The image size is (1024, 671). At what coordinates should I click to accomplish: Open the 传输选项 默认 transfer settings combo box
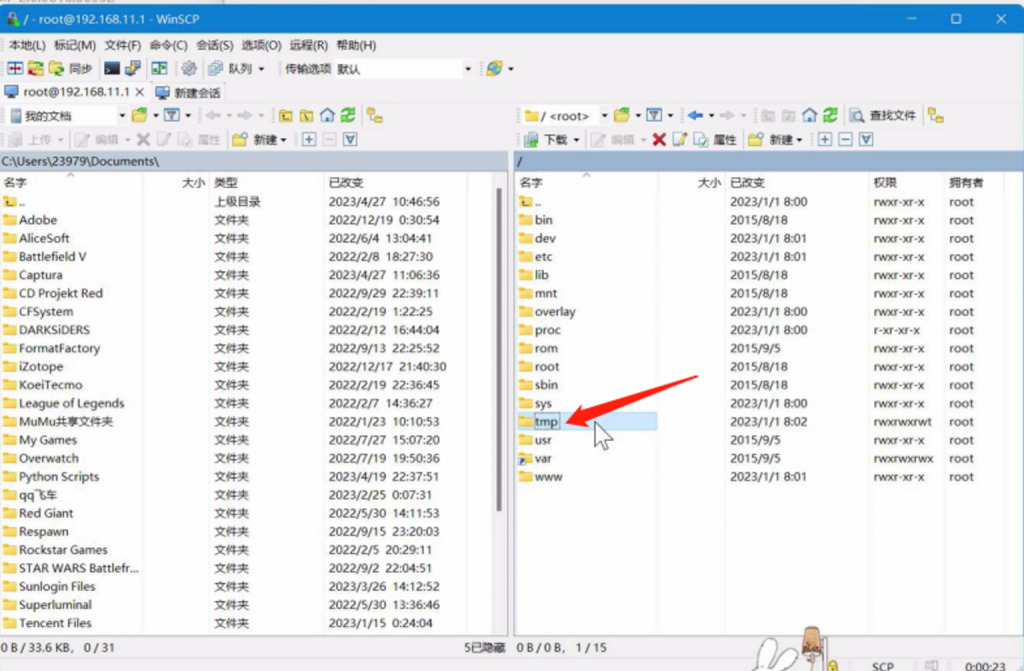click(404, 69)
